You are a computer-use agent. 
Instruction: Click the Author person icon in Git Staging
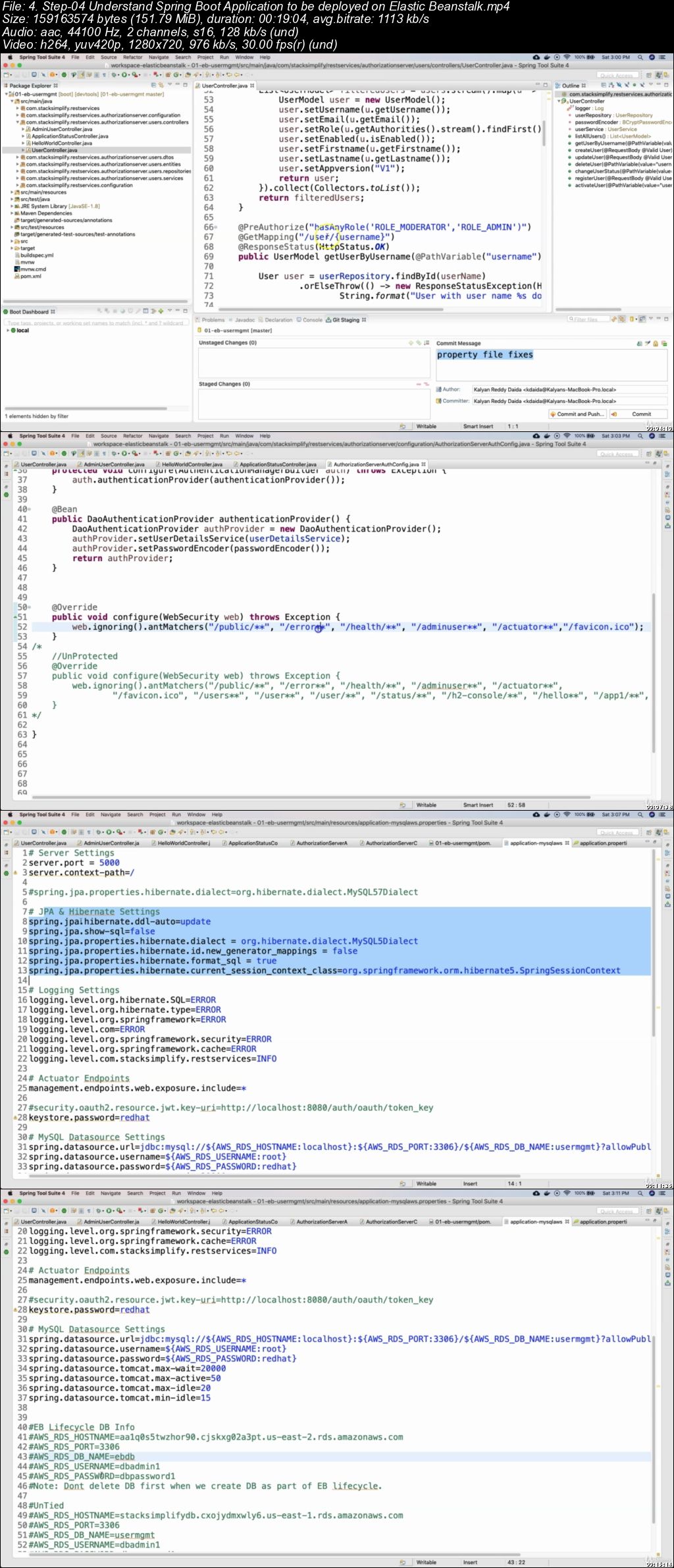coord(438,389)
